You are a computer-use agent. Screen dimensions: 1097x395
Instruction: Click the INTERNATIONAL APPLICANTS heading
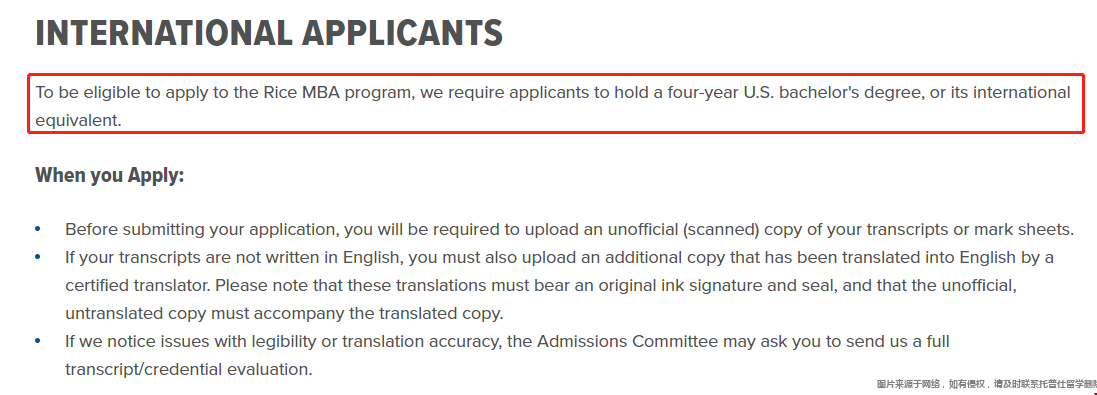pyautogui.click(x=269, y=33)
